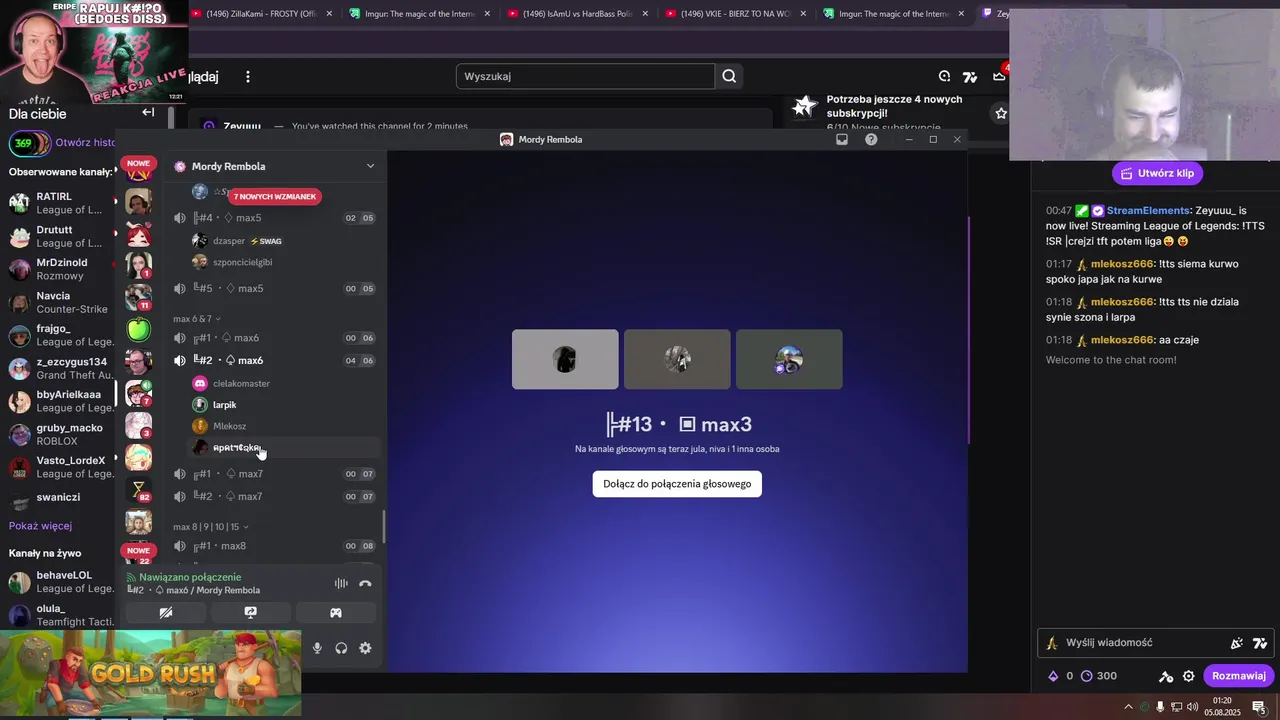Join the #4 max5 voice channel

click(274, 218)
